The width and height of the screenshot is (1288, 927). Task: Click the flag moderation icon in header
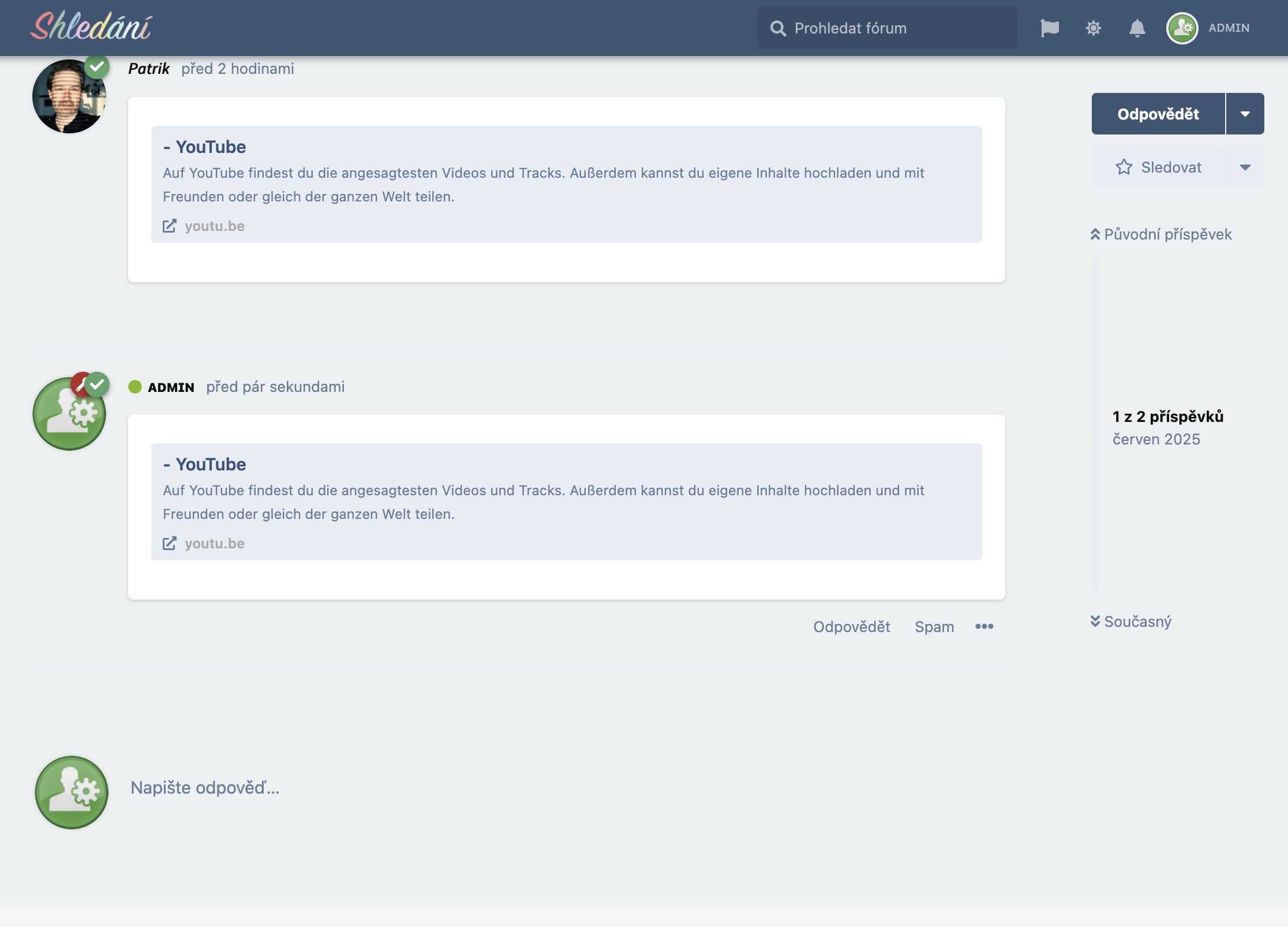tap(1050, 28)
